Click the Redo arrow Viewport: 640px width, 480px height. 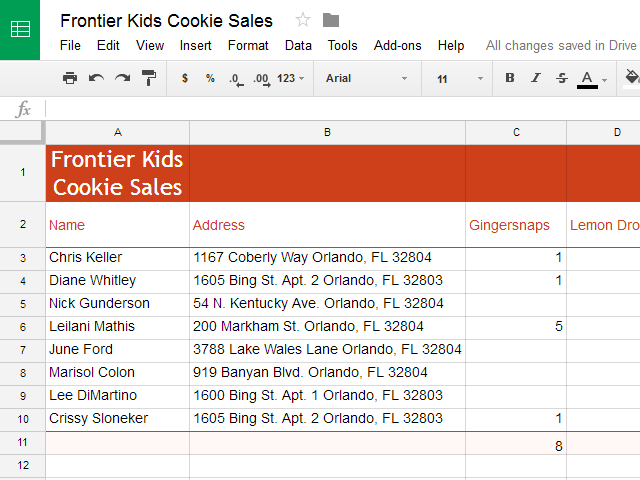pos(122,78)
